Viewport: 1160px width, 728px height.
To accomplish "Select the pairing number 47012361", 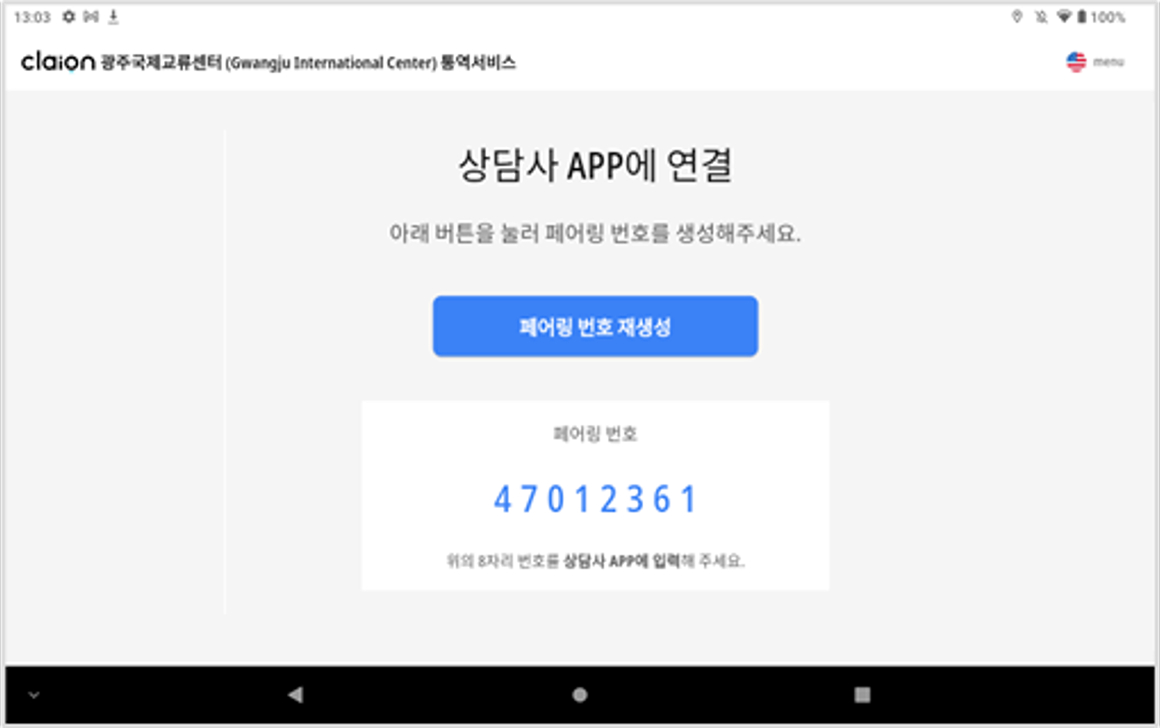I will coord(596,499).
